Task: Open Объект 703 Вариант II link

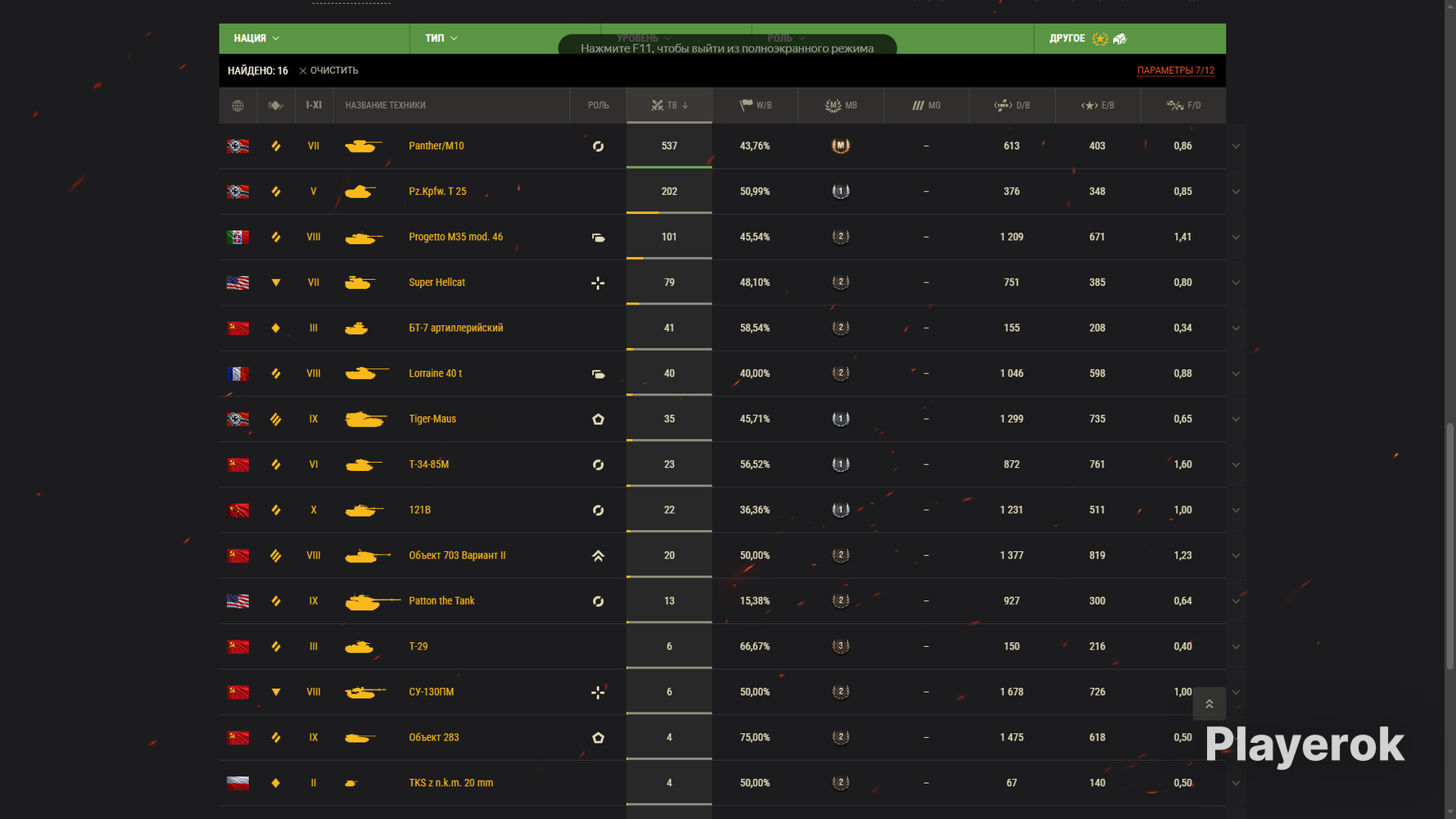Action: click(x=457, y=555)
